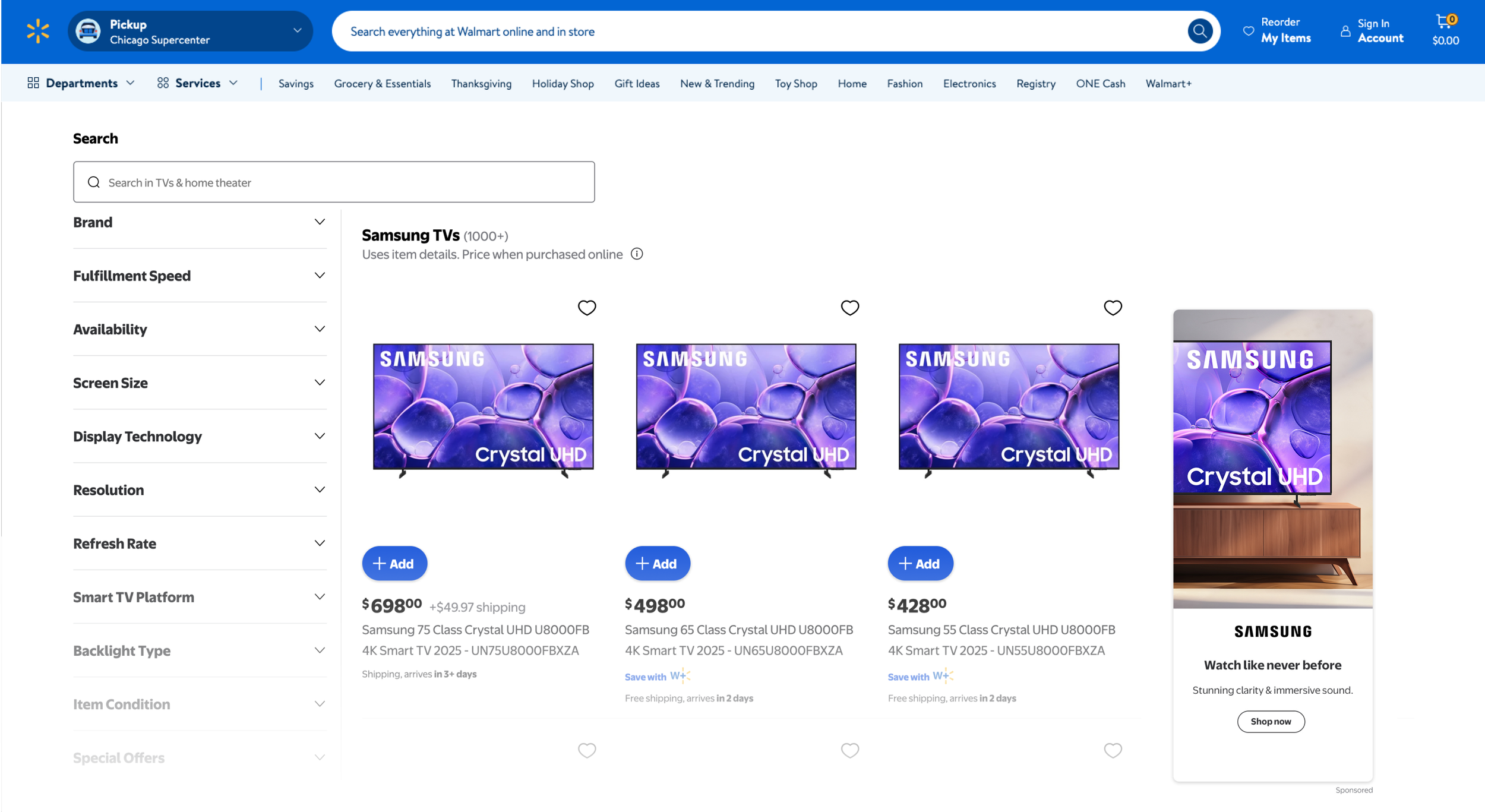Click the Walmart spark logo
The image size is (1485, 812).
[38, 31]
